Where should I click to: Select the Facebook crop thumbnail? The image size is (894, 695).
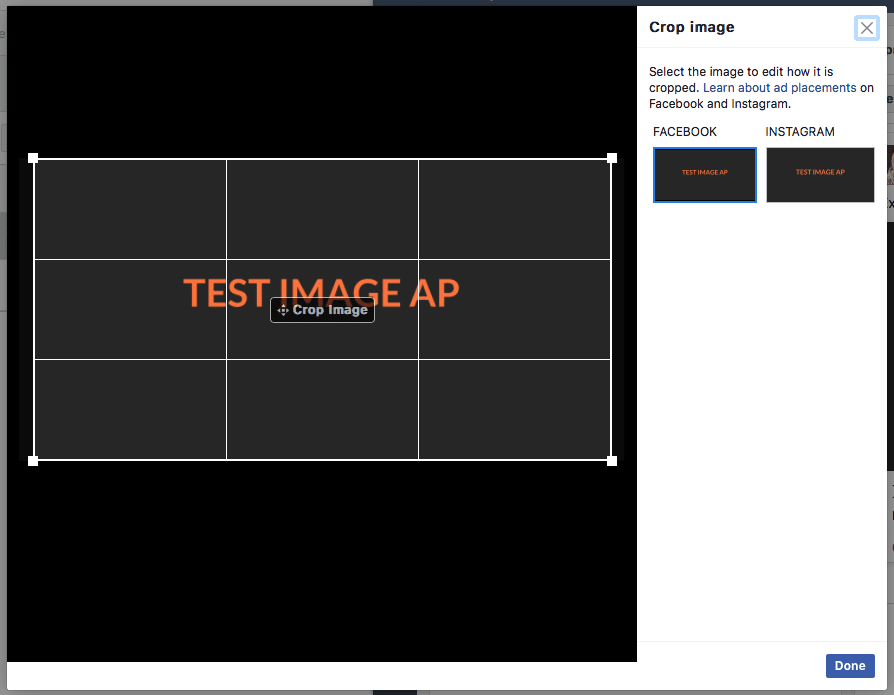pos(705,175)
